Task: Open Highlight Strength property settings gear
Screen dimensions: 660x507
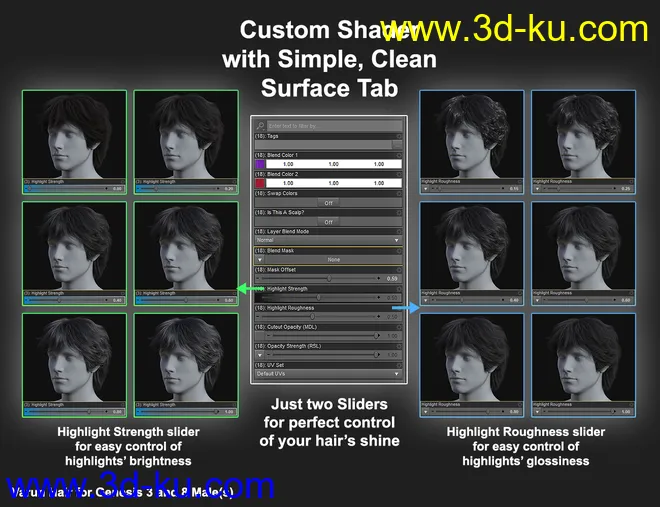Action: click(399, 289)
